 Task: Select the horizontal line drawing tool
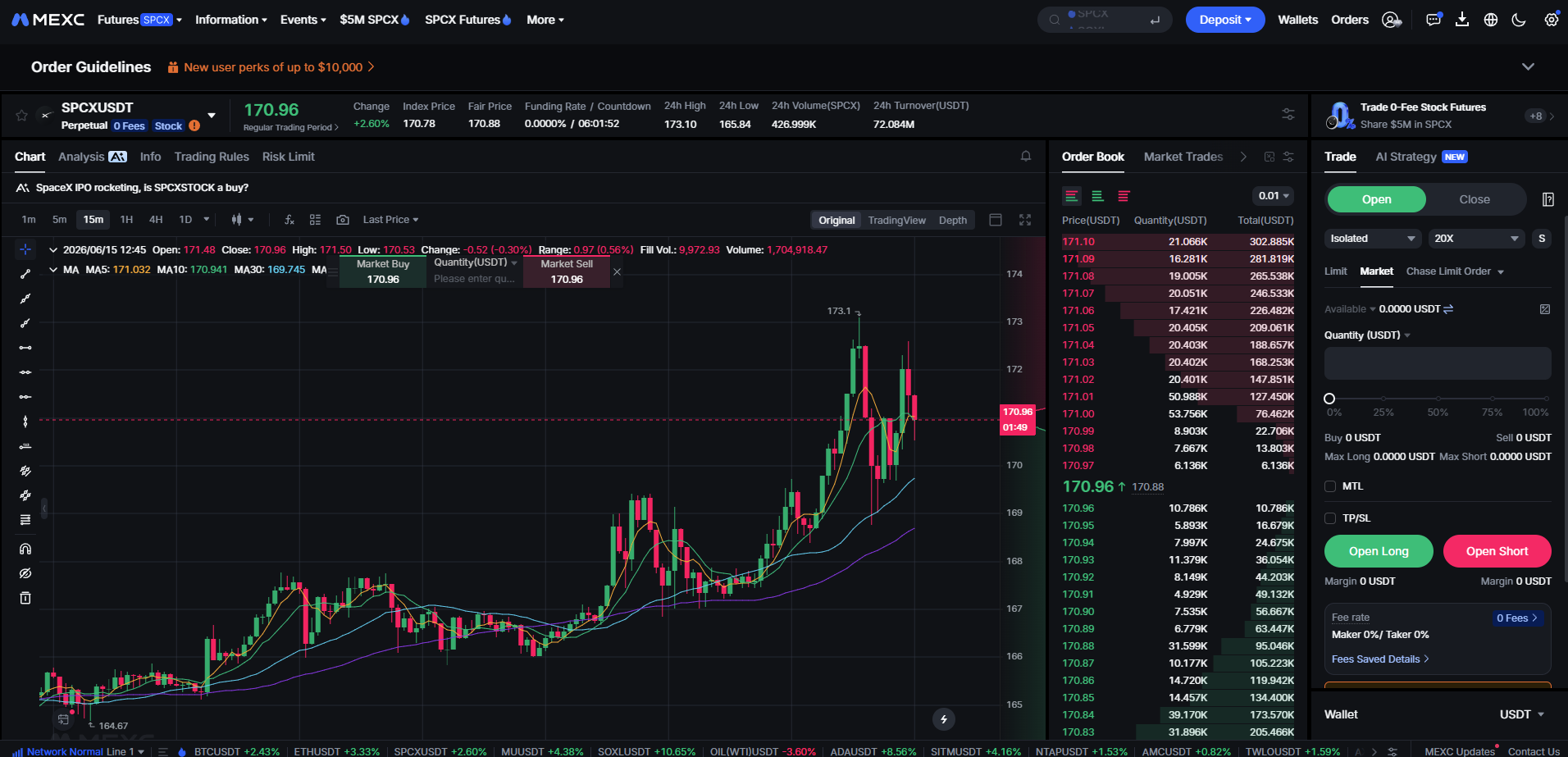[x=25, y=372]
